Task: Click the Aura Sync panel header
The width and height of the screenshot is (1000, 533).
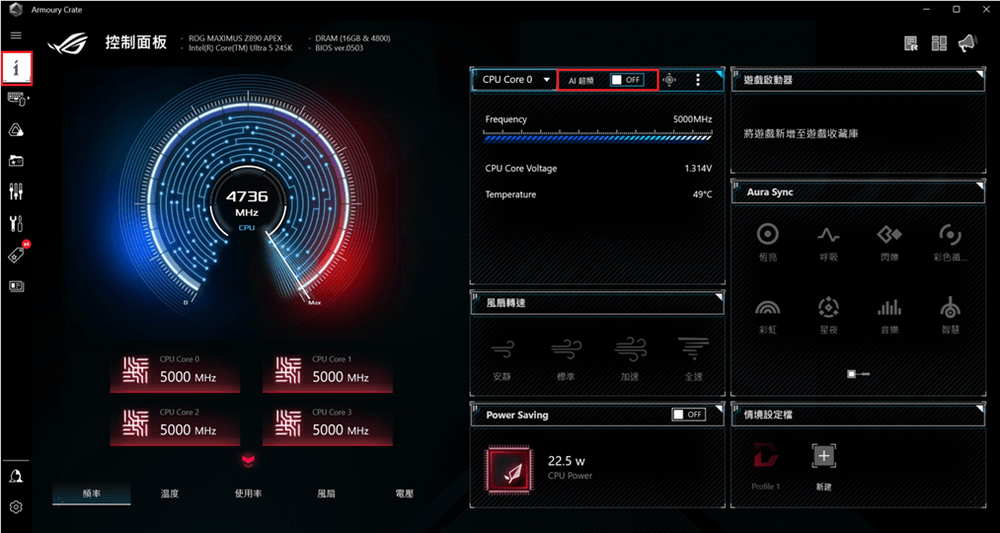Action: pos(858,192)
